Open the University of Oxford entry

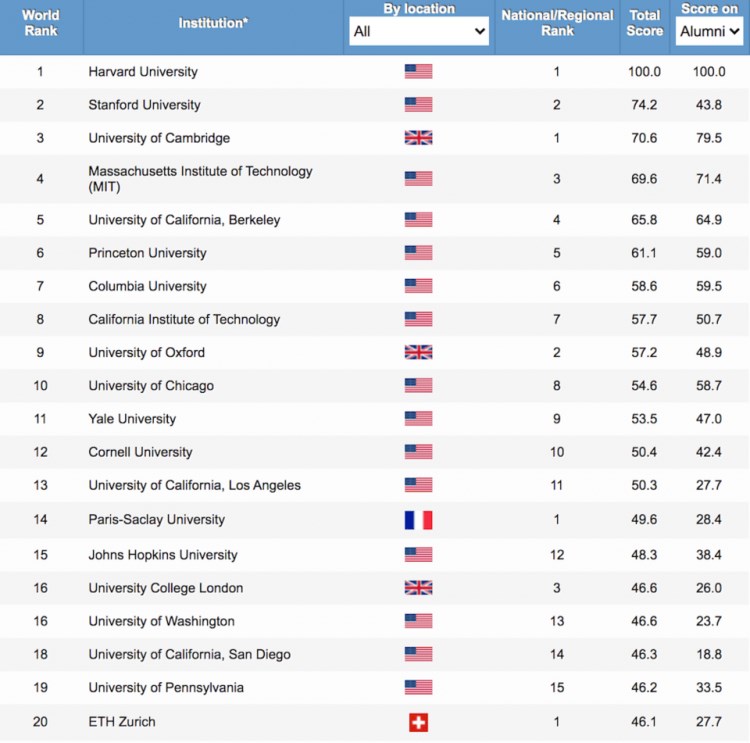[x=146, y=353]
